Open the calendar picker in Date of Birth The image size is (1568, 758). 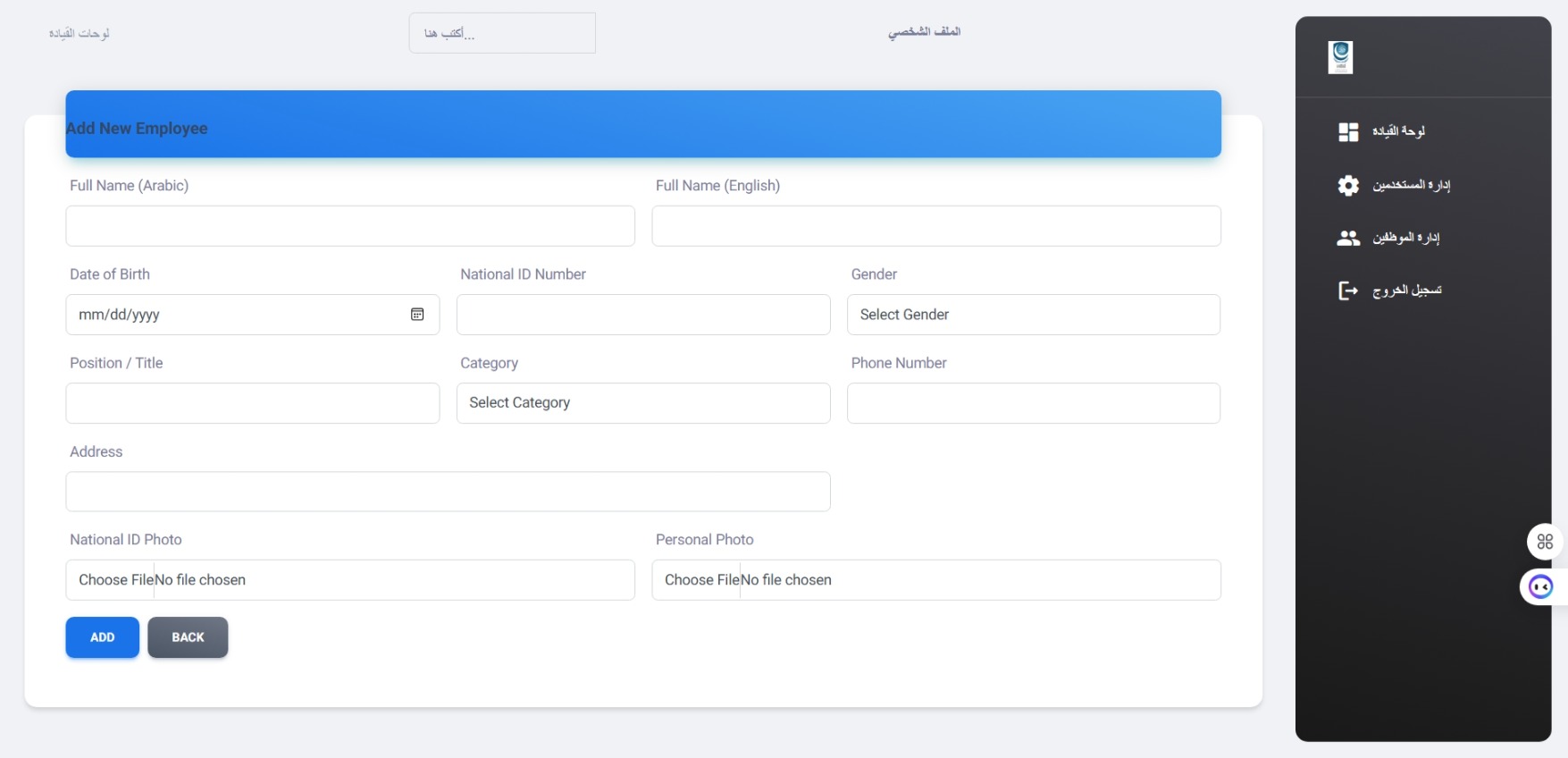pos(417,315)
